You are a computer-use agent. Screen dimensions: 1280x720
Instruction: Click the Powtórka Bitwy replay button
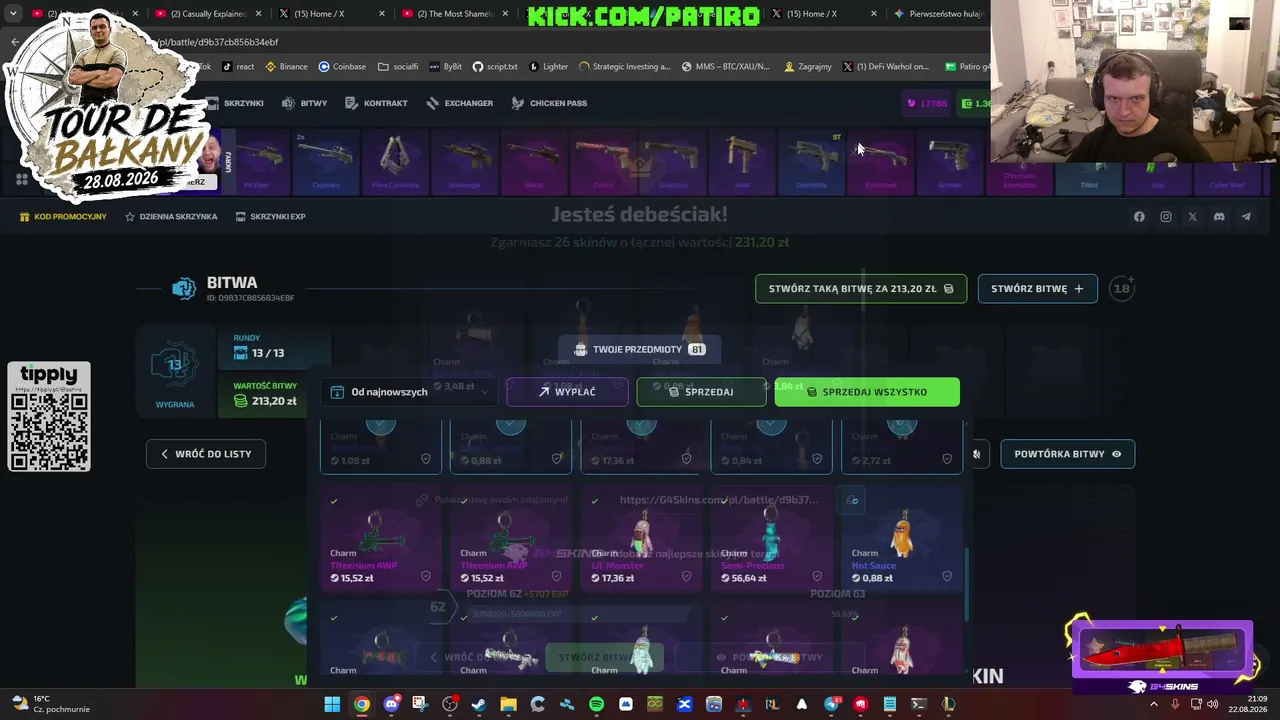click(1068, 454)
